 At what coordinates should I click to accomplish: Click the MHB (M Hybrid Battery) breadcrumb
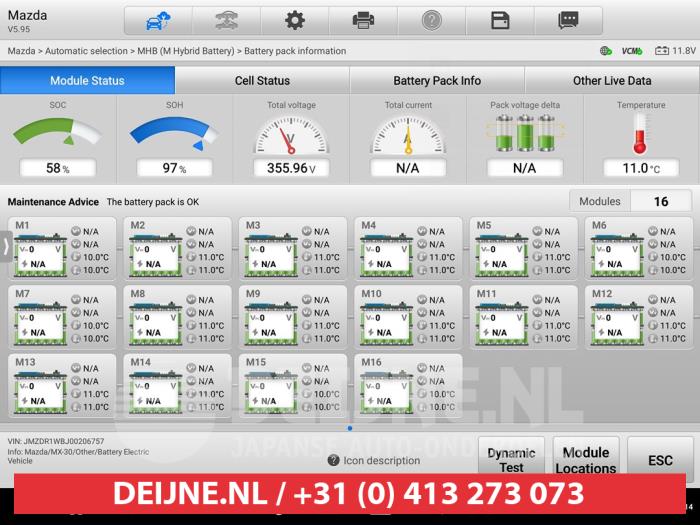tap(186, 51)
